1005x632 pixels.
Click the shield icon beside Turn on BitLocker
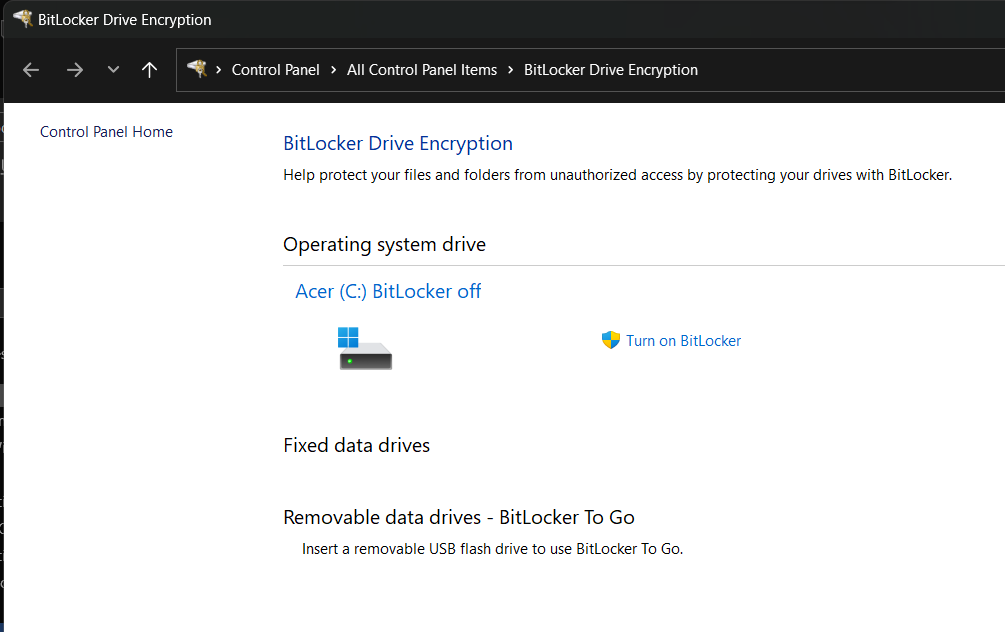[611, 340]
